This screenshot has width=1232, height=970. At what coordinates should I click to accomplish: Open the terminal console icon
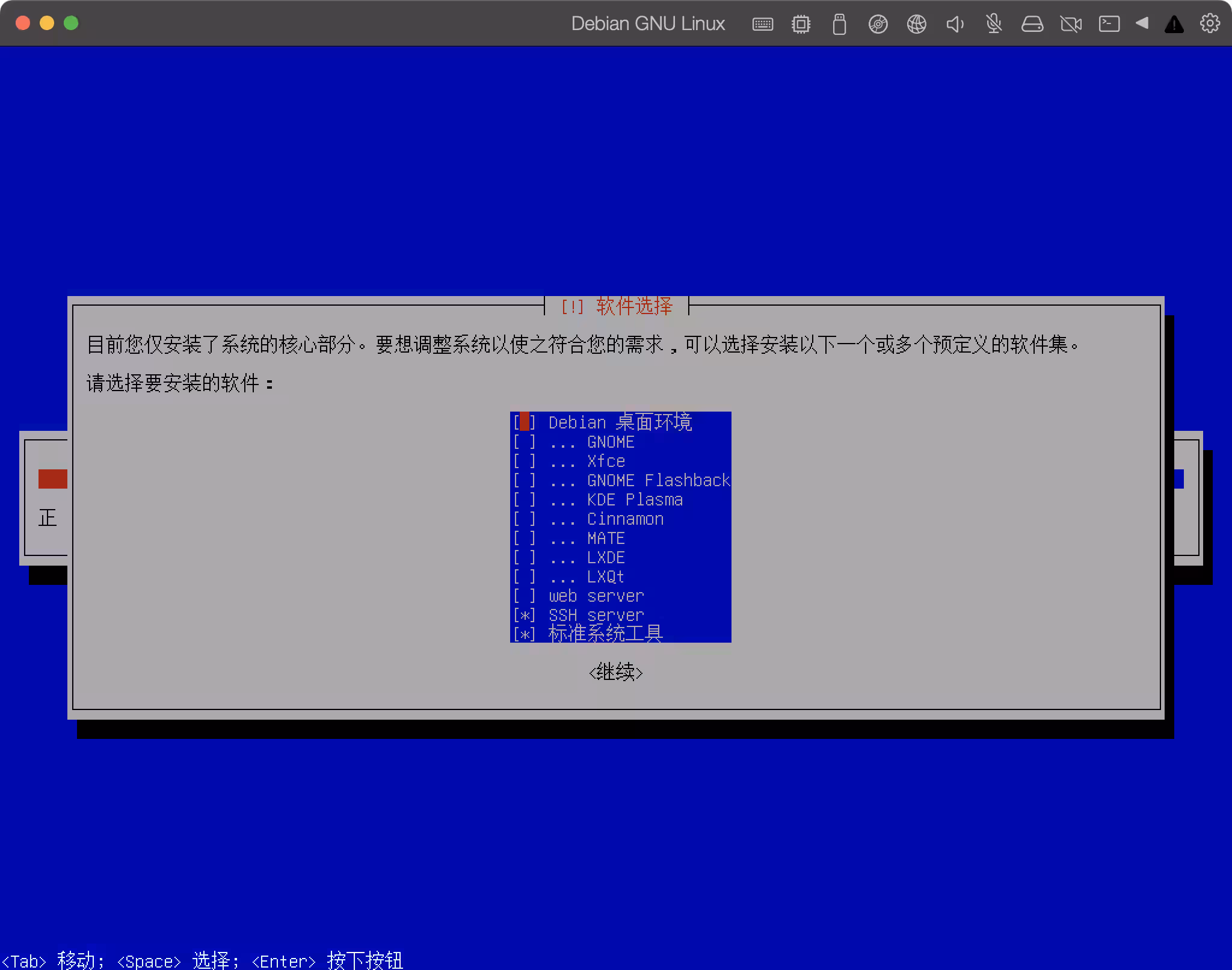(x=1109, y=24)
